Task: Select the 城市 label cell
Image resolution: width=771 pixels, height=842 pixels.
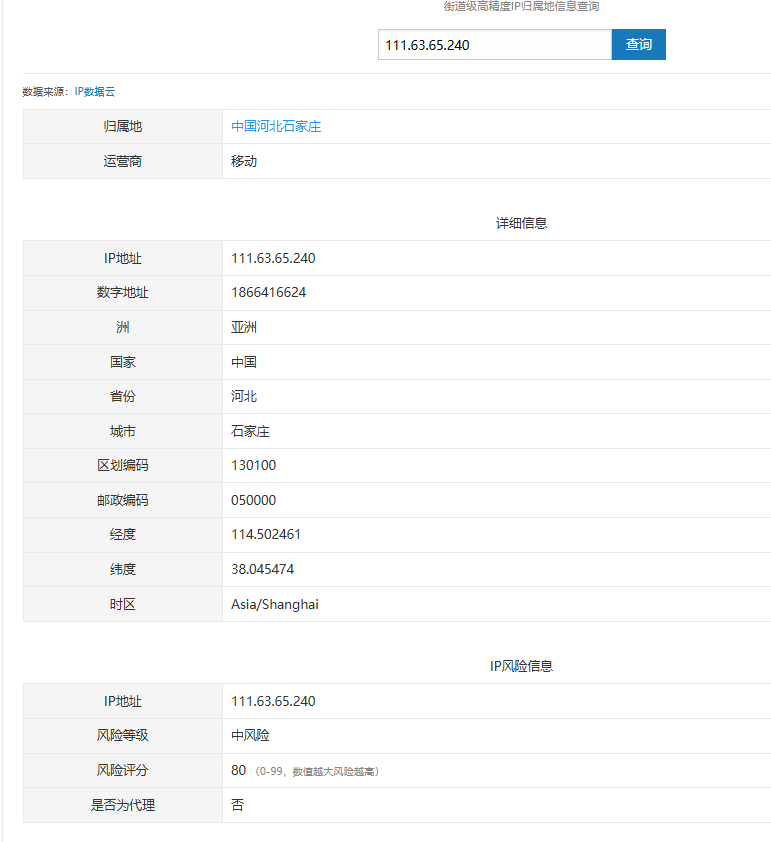Action: point(123,431)
